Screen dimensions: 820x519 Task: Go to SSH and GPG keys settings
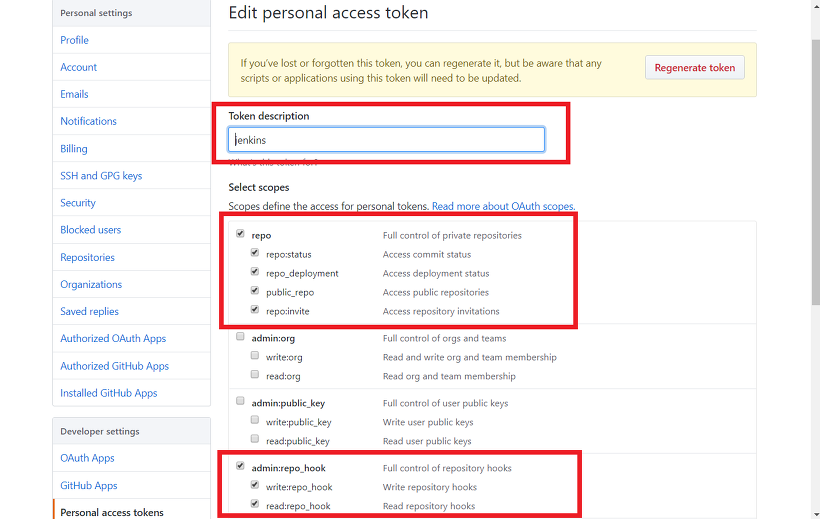(101, 176)
